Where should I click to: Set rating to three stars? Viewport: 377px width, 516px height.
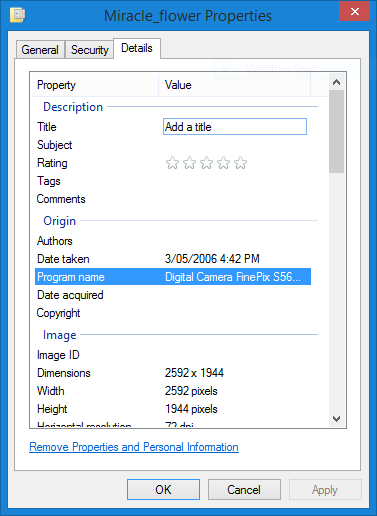(x=206, y=163)
